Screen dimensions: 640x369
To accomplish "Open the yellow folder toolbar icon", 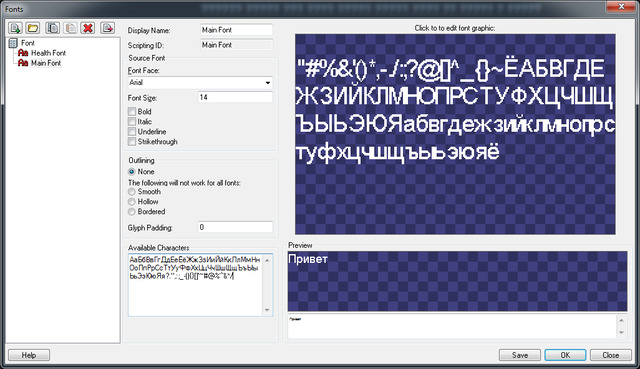I will click(x=33, y=28).
